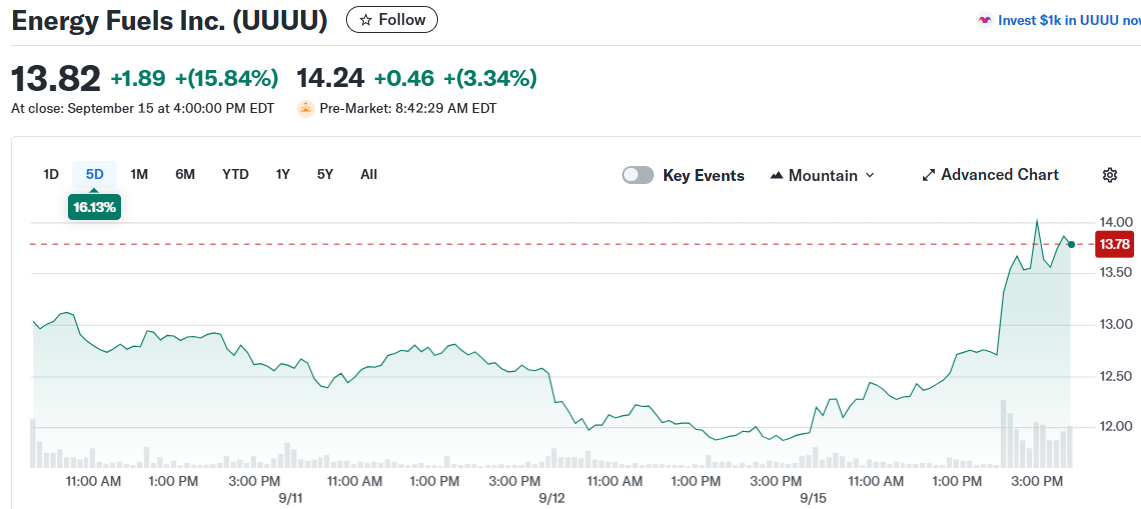Click the mountain chart type icon
Screen dimensions: 1141x509
click(776, 175)
